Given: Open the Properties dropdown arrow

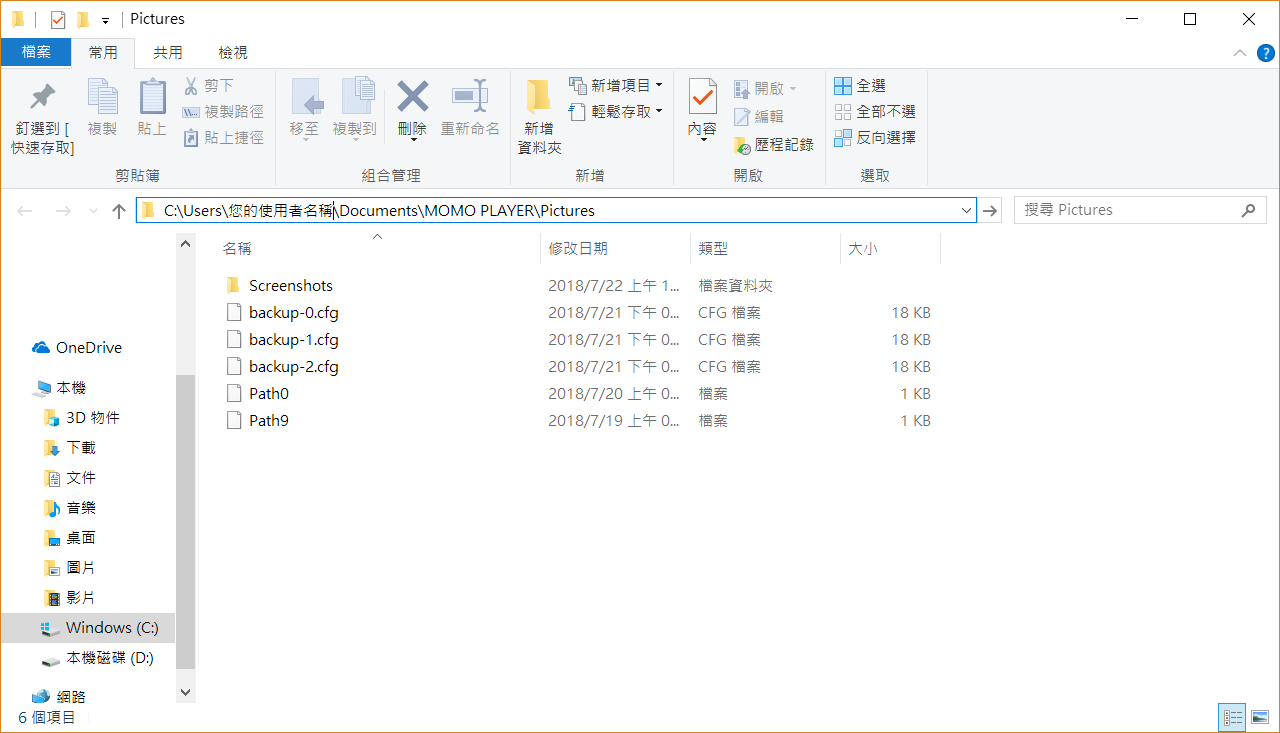Looking at the screenshot, I should tap(703, 139).
